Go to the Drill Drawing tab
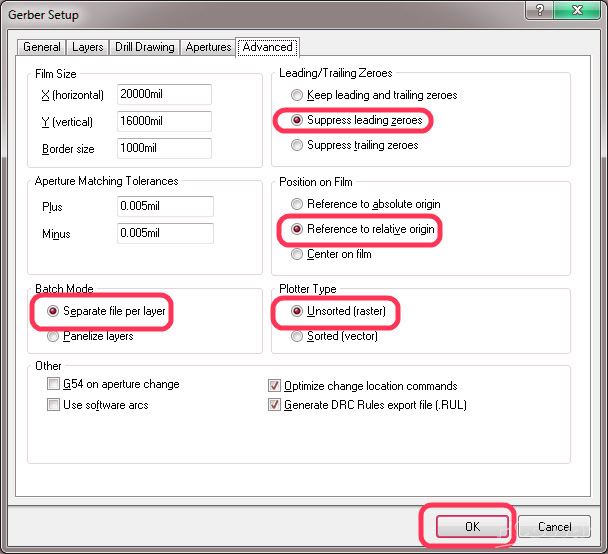 click(x=145, y=47)
